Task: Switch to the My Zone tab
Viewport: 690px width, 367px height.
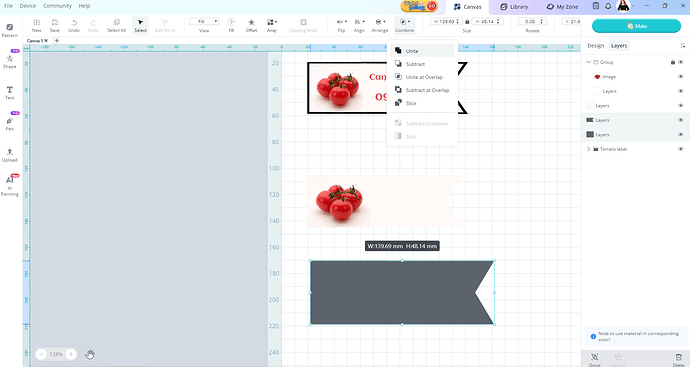Action: point(562,7)
